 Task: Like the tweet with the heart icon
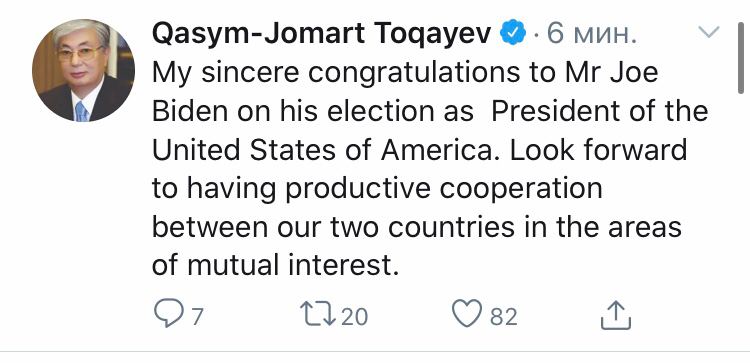[x=467, y=314]
